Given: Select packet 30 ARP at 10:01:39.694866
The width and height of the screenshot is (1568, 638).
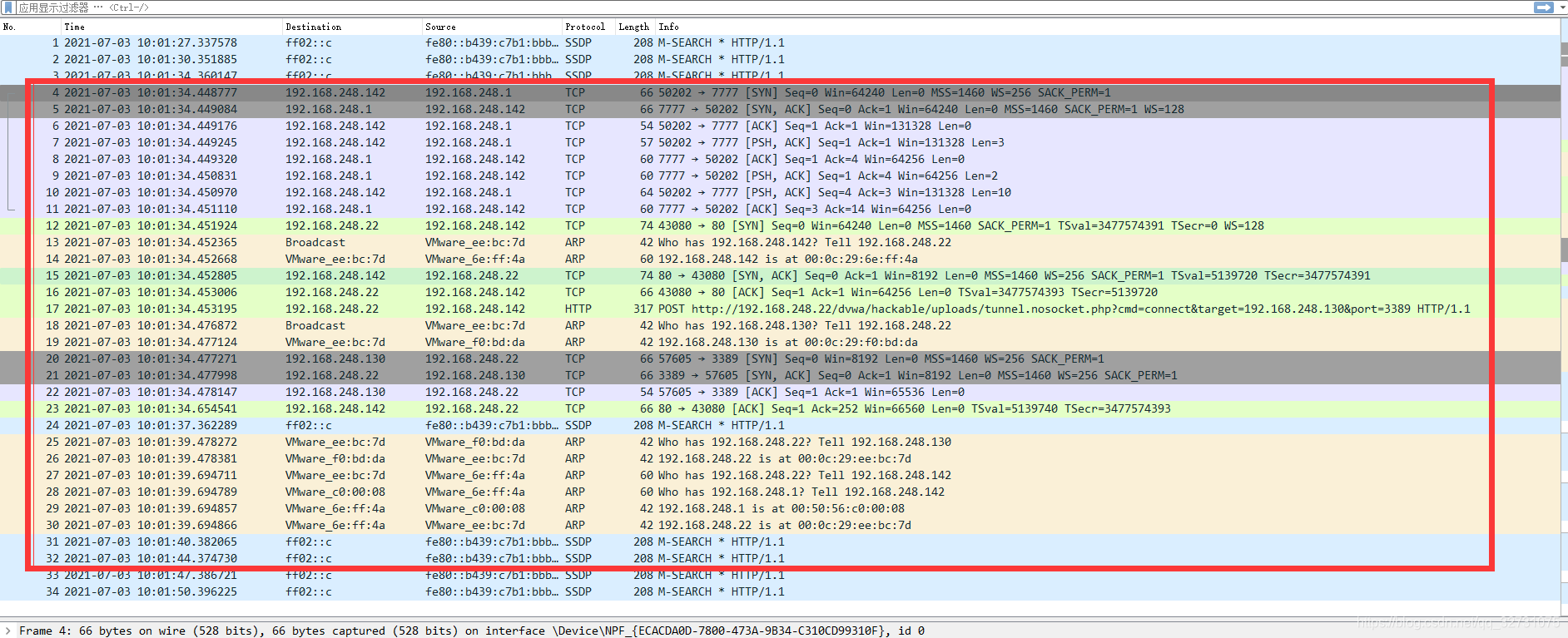Looking at the screenshot, I should (780, 525).
